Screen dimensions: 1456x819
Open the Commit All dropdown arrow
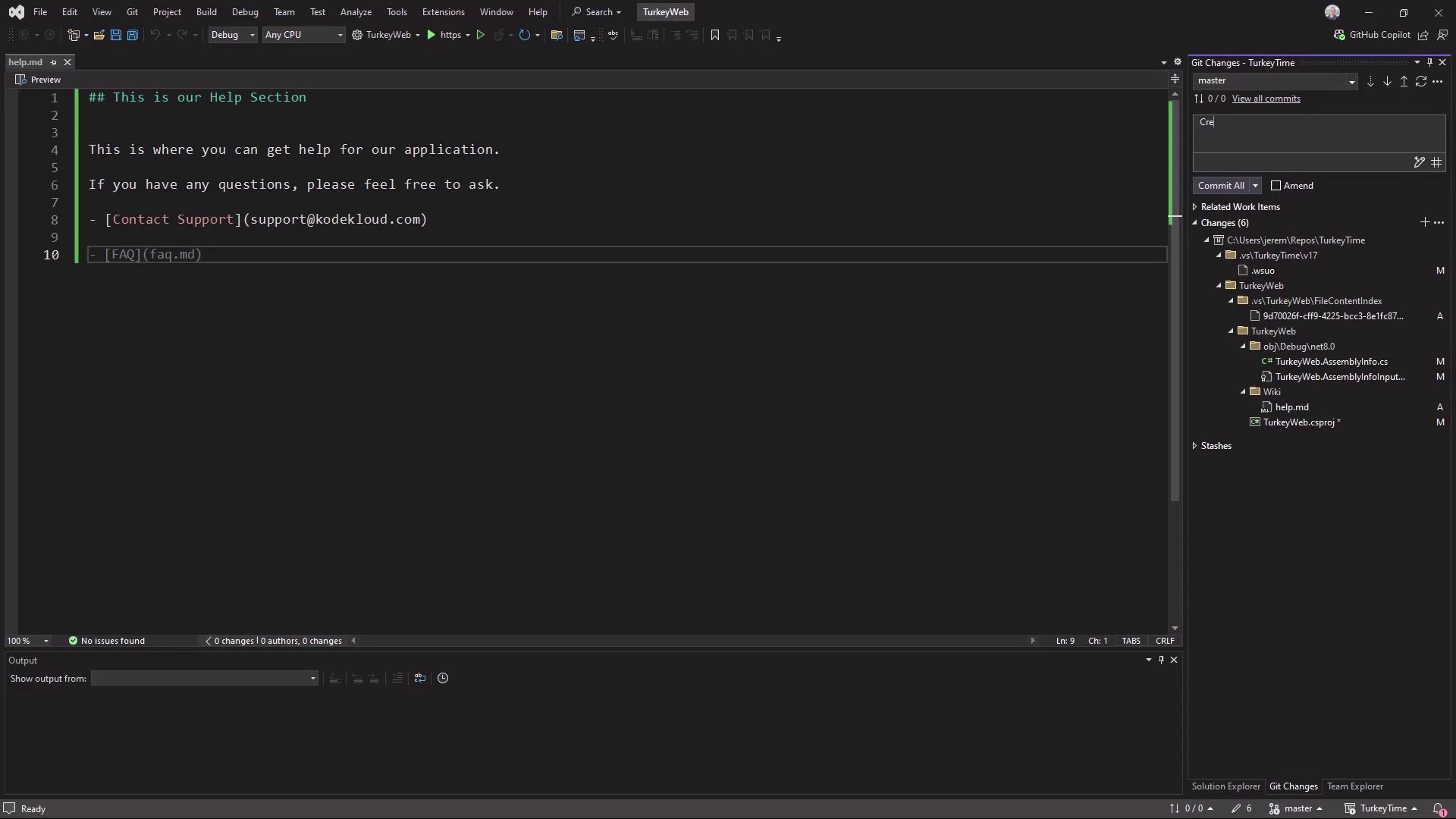point(1255,186)
